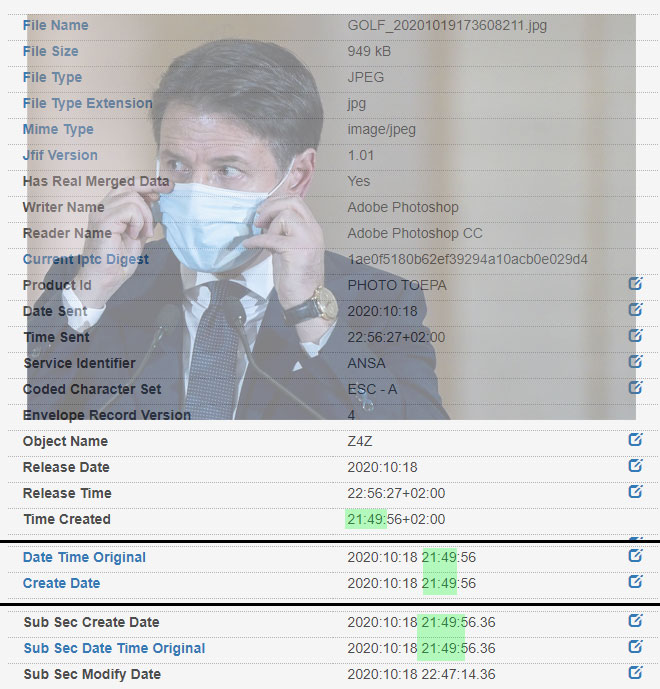Image resolution: width=660 pixels, height=689 pixels.
Task: Edit the Product Id value
Action: point(635,283)
